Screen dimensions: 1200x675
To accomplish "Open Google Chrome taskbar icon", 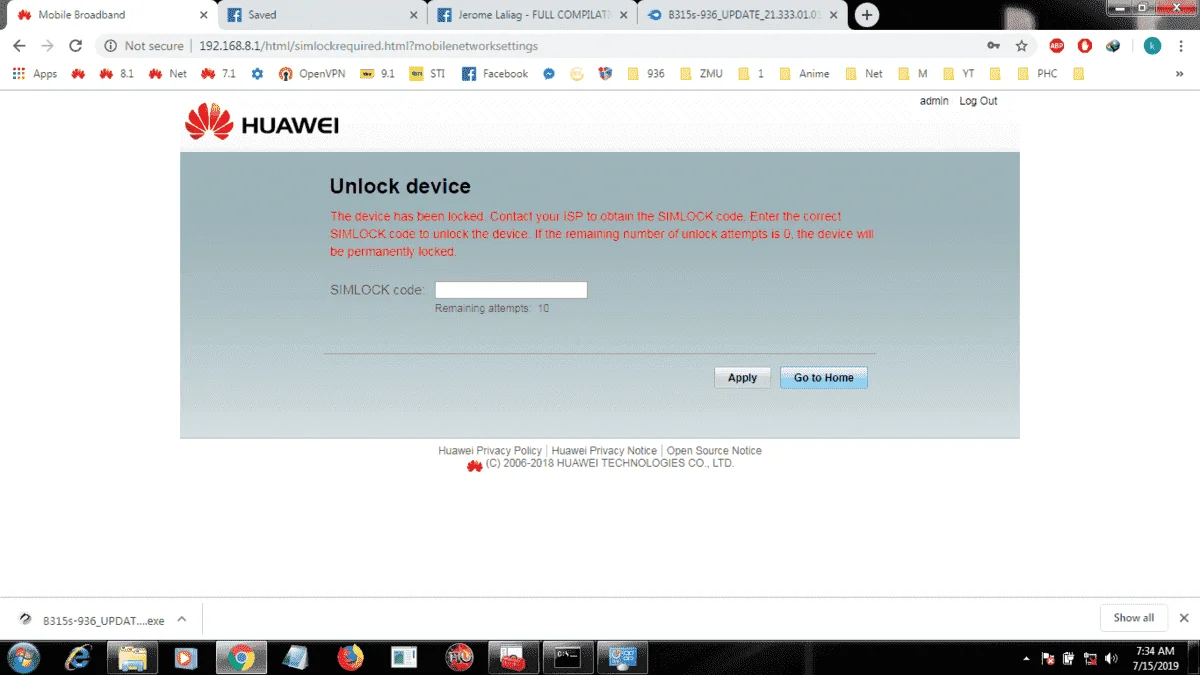I will (240, 657).
